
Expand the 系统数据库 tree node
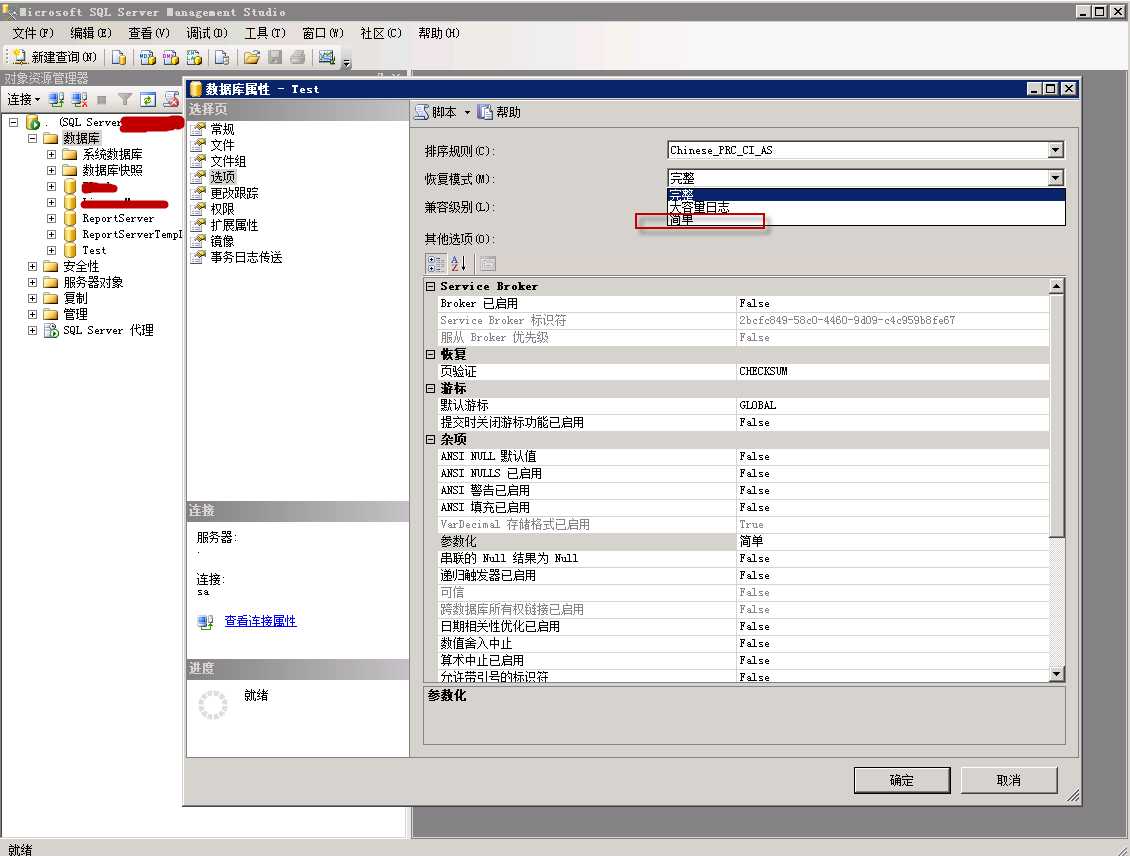coord(51,154)
